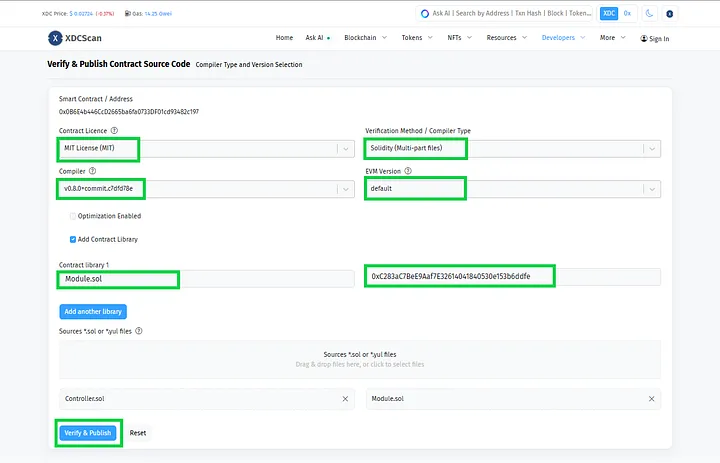
Task: Enable the Optimization Enabled checkbox
Action: pos(73,216)
